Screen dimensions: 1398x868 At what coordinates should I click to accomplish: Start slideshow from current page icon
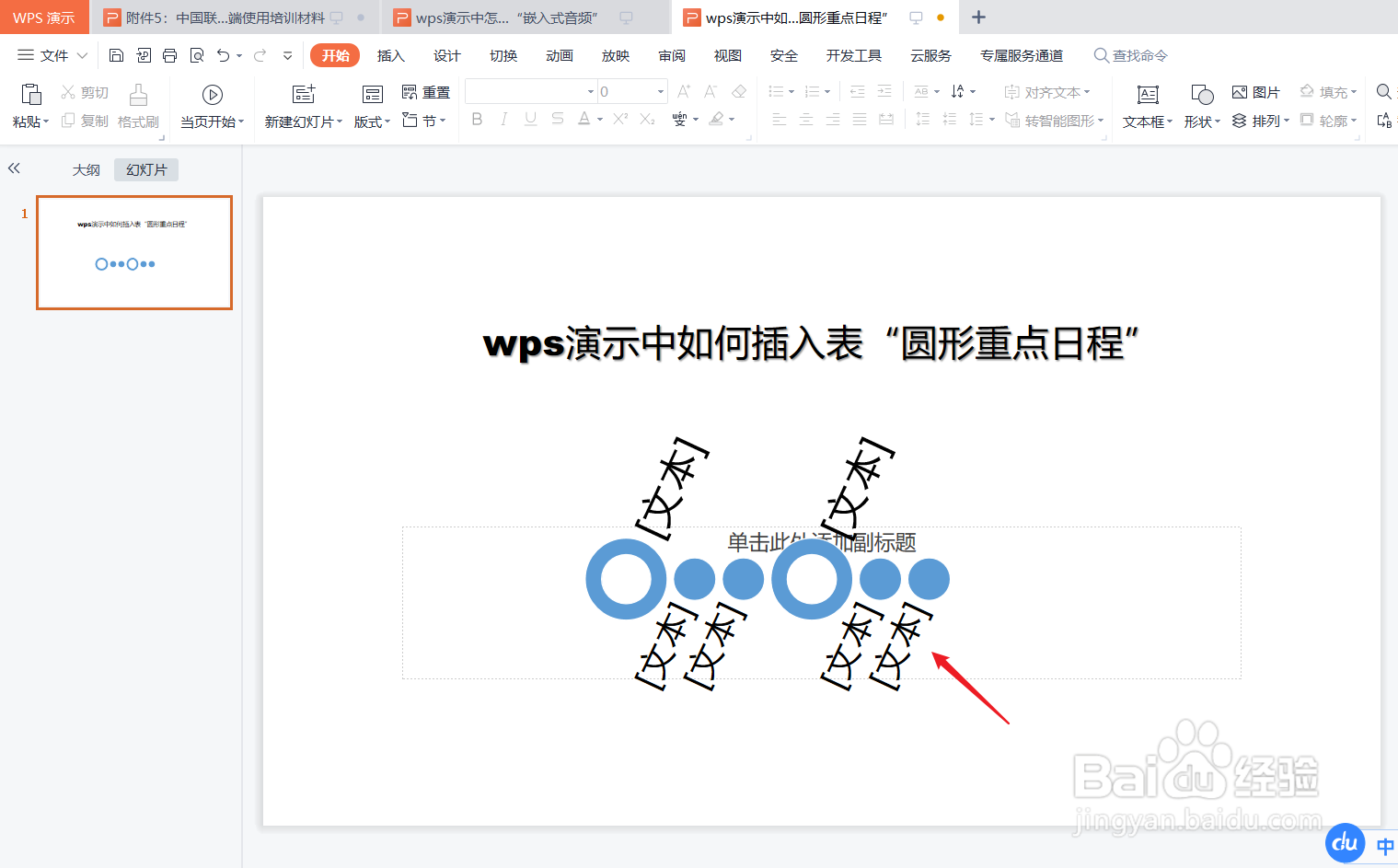213,95
